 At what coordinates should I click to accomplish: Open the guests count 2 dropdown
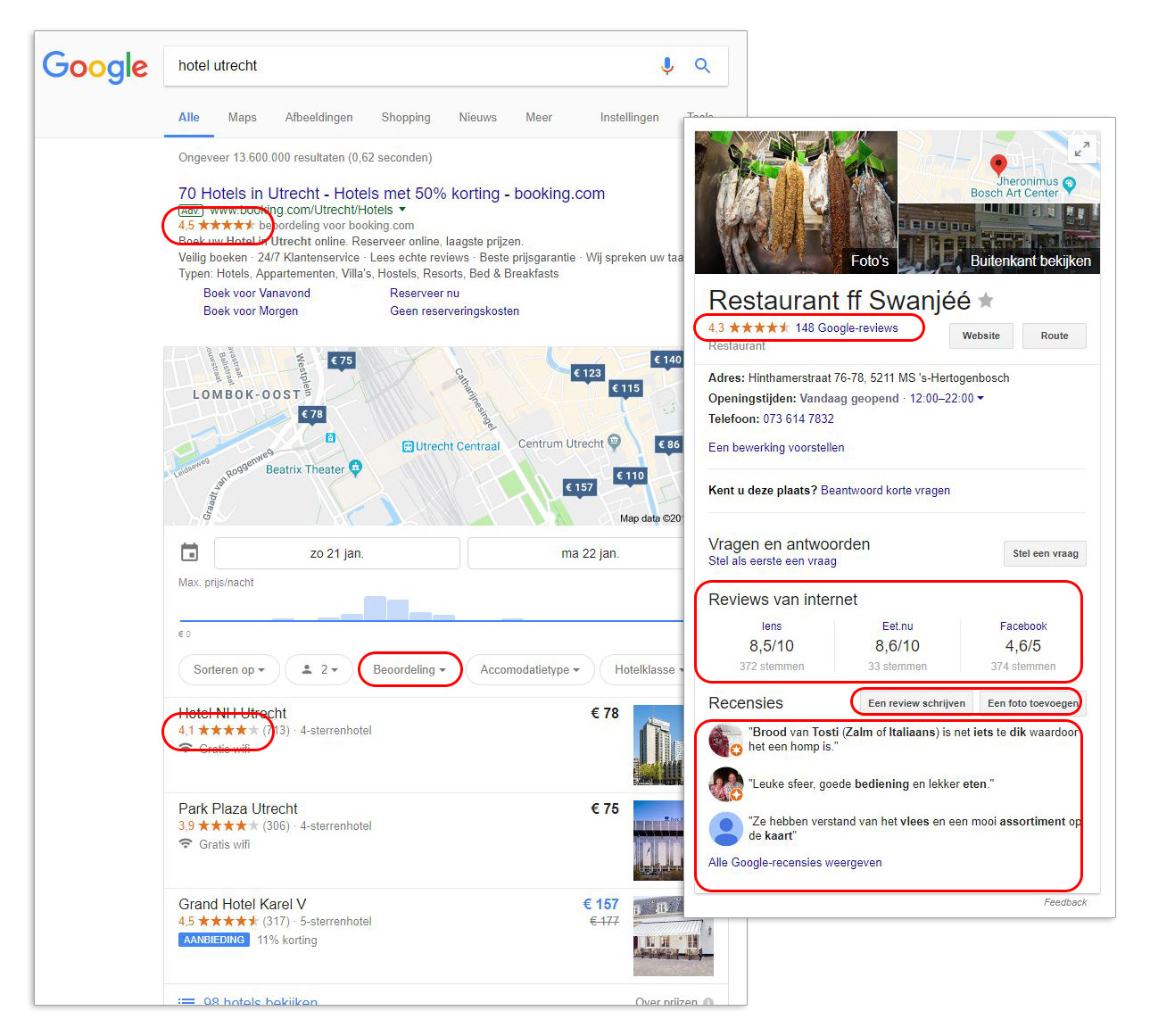(319, 669)
